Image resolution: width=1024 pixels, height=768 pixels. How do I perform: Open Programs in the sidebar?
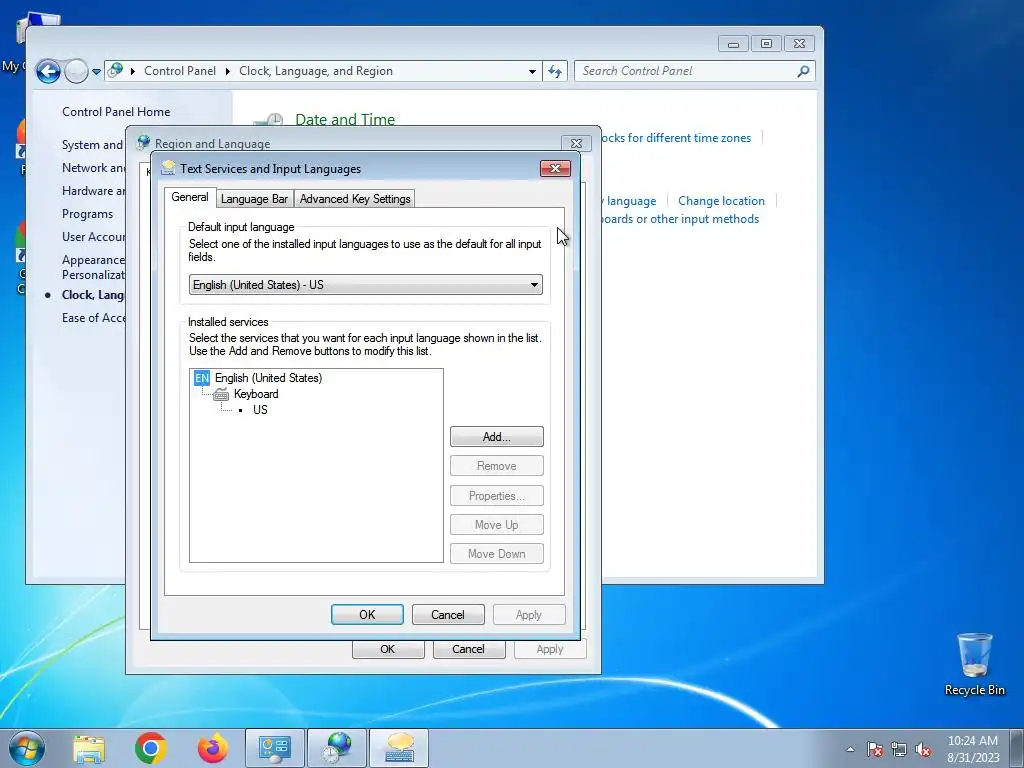click(88, 214)
